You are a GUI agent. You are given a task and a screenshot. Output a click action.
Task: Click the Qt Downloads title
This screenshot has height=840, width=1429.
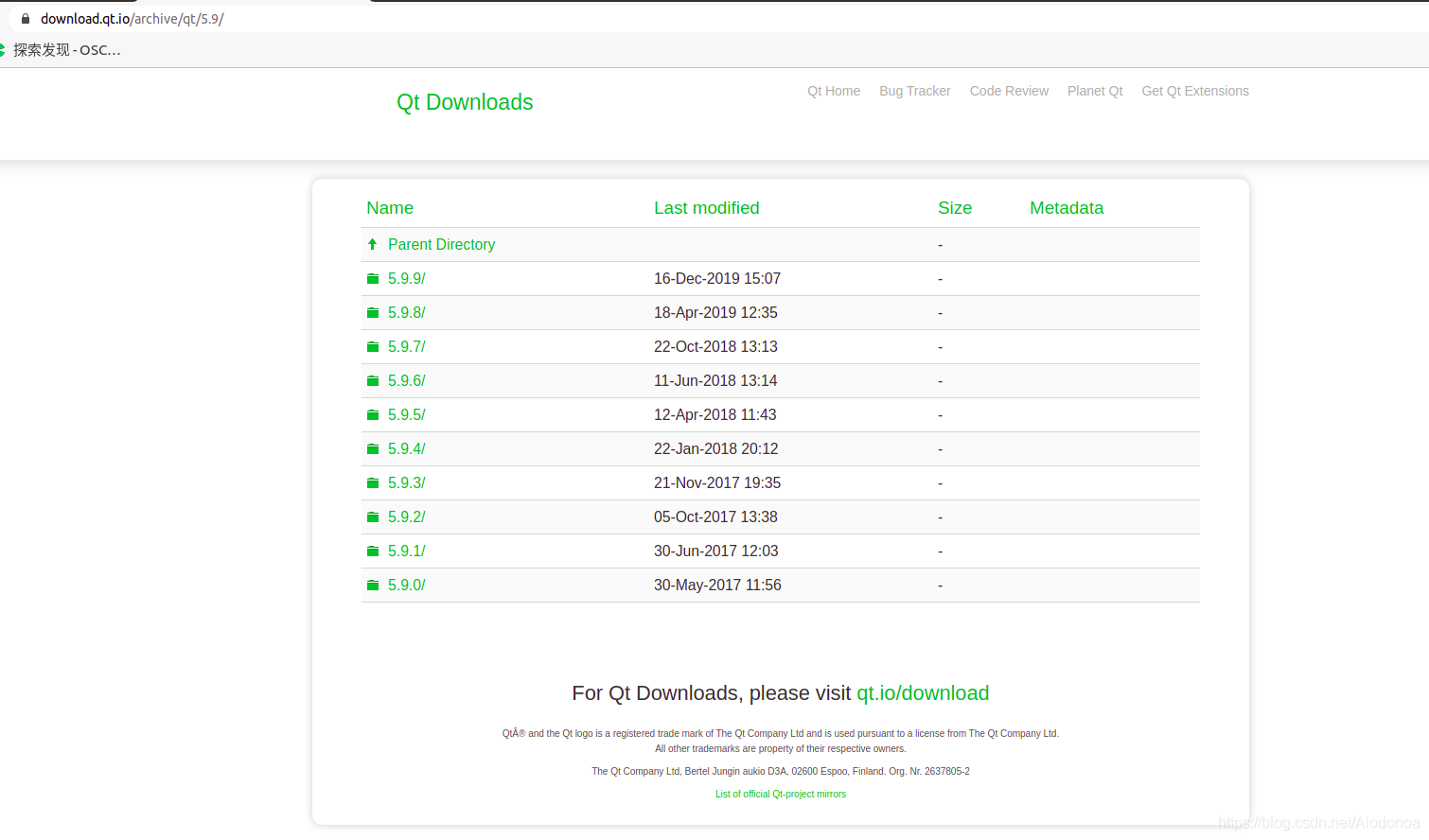(x=465, y=102)
